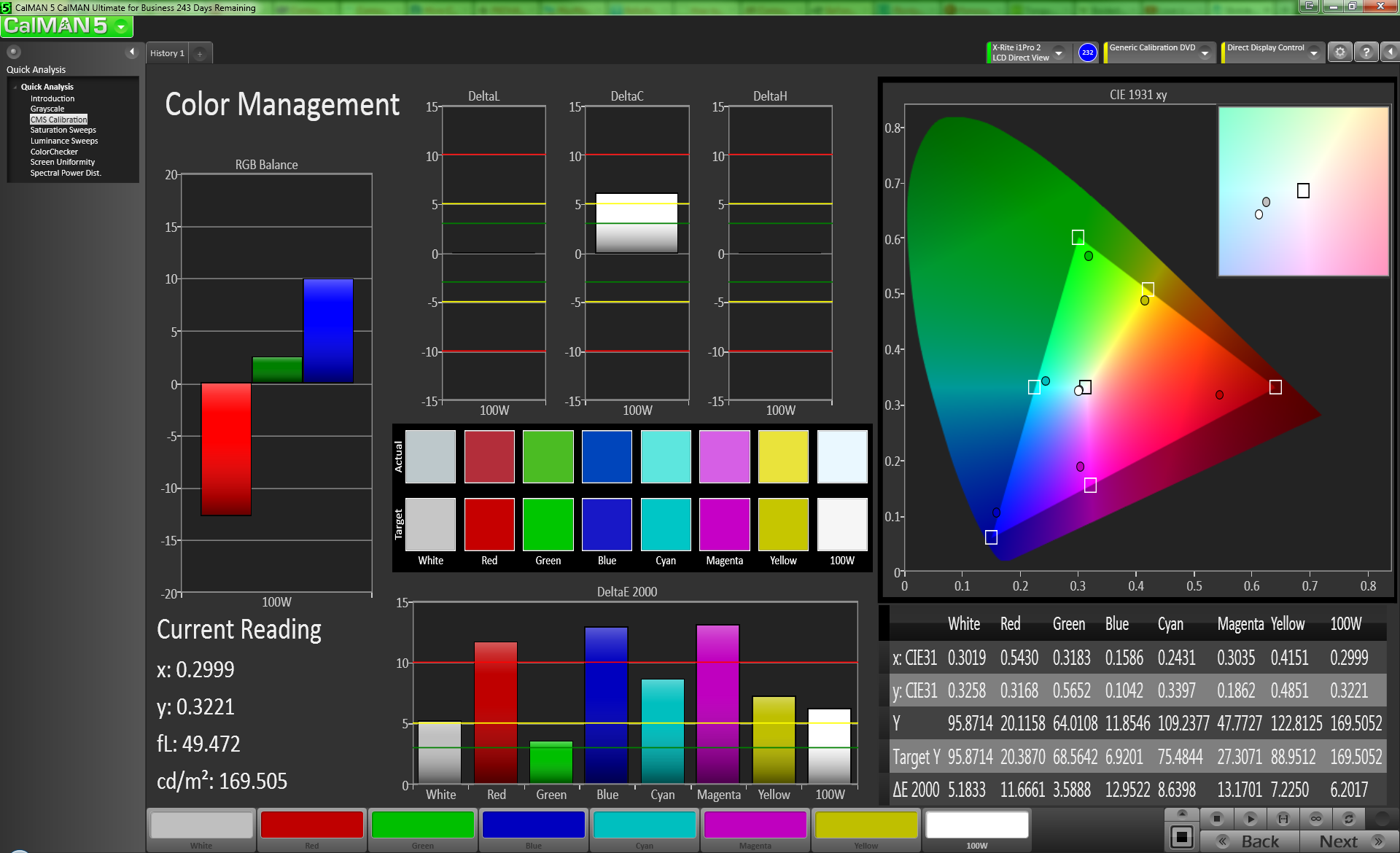
Task: Collapse the Quick Analysis sidebar with its arrow
Action: (132, 52)
